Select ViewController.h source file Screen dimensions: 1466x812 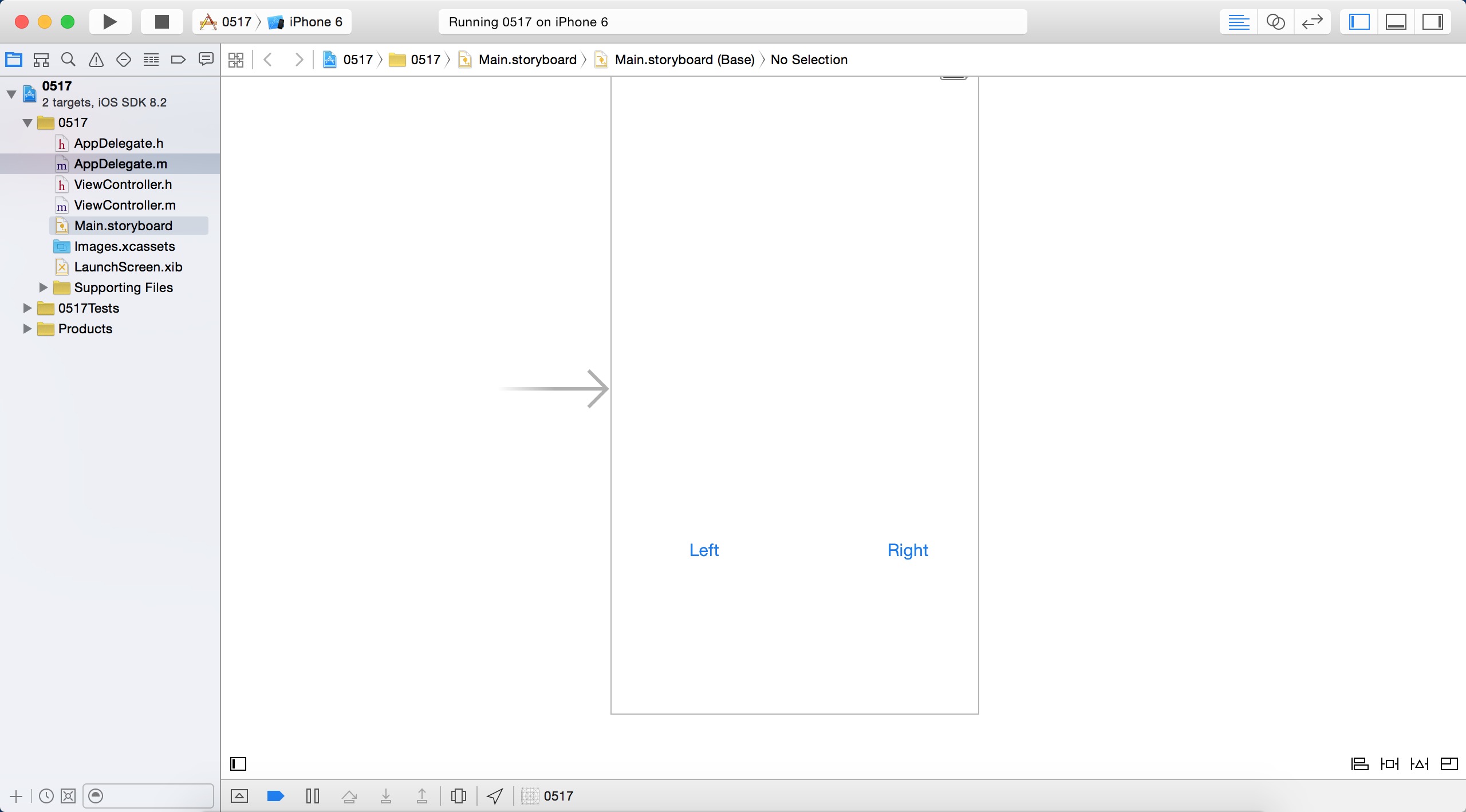click(122, 184)
